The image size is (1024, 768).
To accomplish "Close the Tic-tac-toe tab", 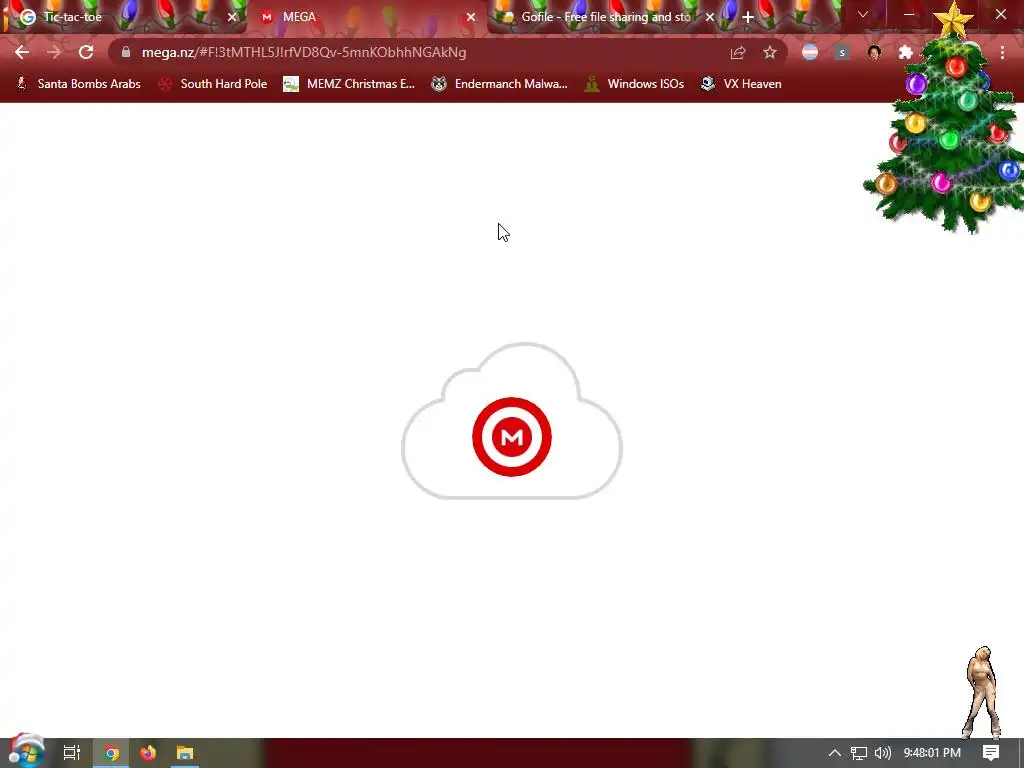I will [232, 17].
